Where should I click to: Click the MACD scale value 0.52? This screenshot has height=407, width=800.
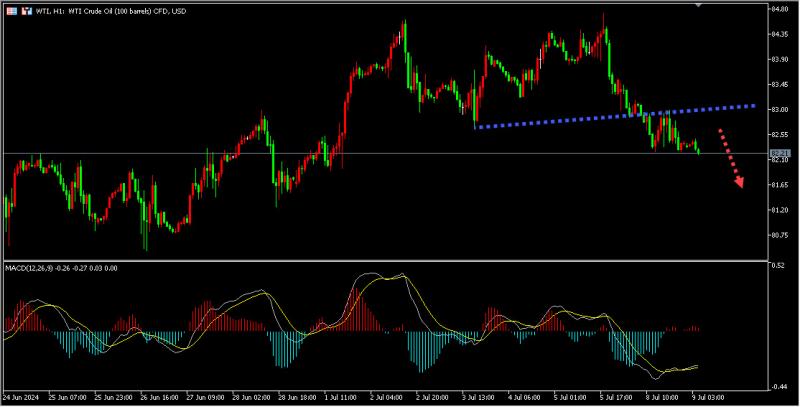click(x=778, y=266)
